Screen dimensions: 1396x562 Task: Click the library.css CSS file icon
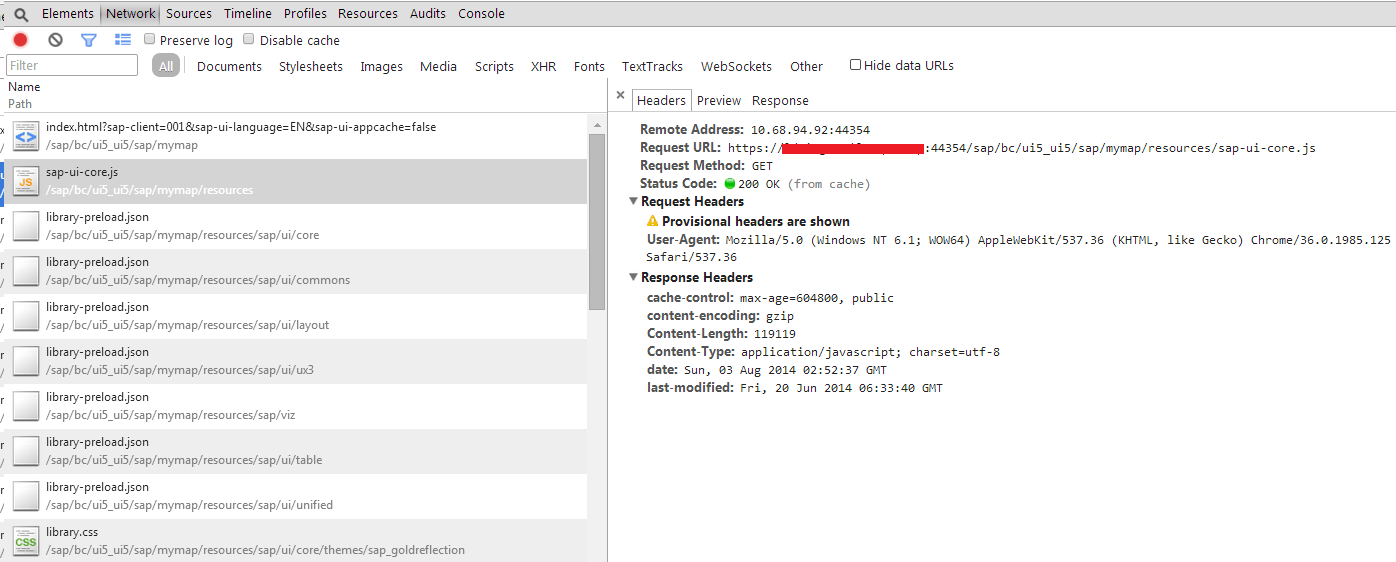coord(26,540)
